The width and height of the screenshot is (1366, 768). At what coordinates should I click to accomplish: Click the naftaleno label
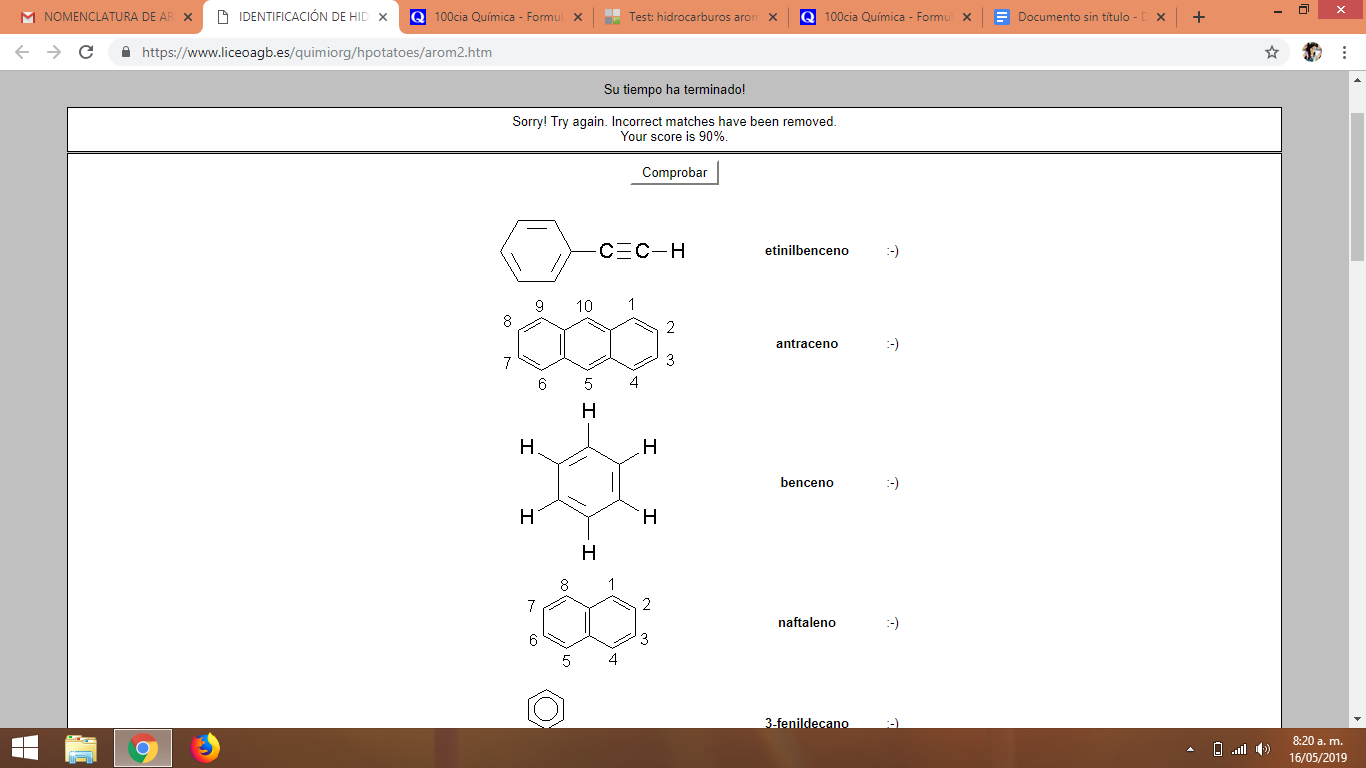tap(807, 623)
